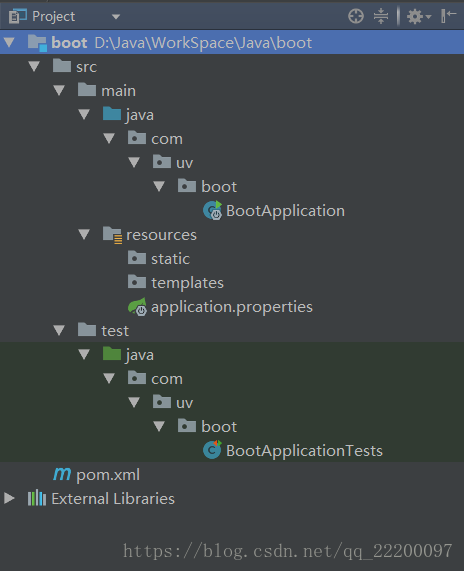Click the static folder icon
Viewport: 464px width, 571px height.
[x=137, y=258]
